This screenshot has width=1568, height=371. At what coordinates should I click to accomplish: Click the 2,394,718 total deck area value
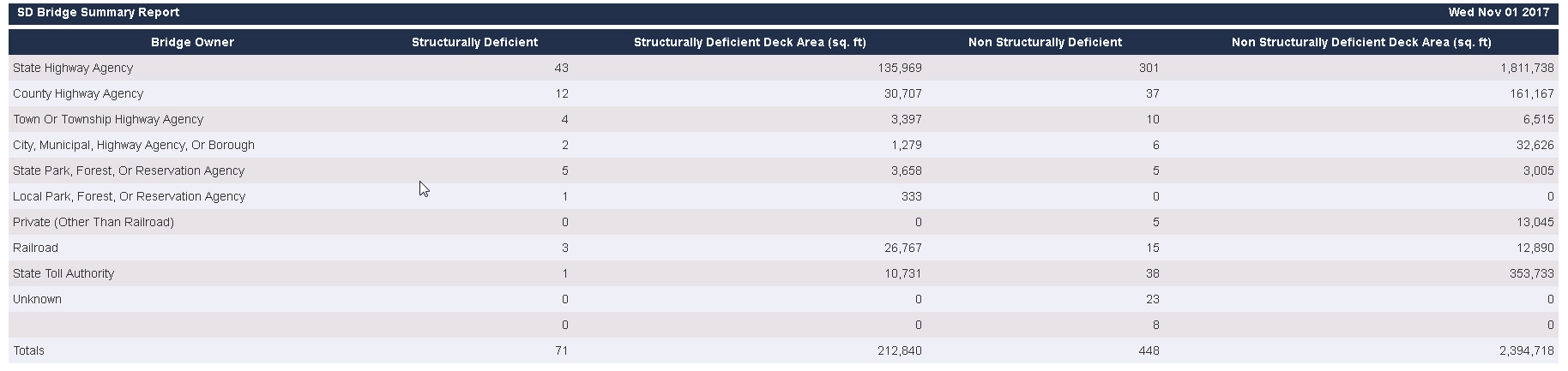point(1528,350)
